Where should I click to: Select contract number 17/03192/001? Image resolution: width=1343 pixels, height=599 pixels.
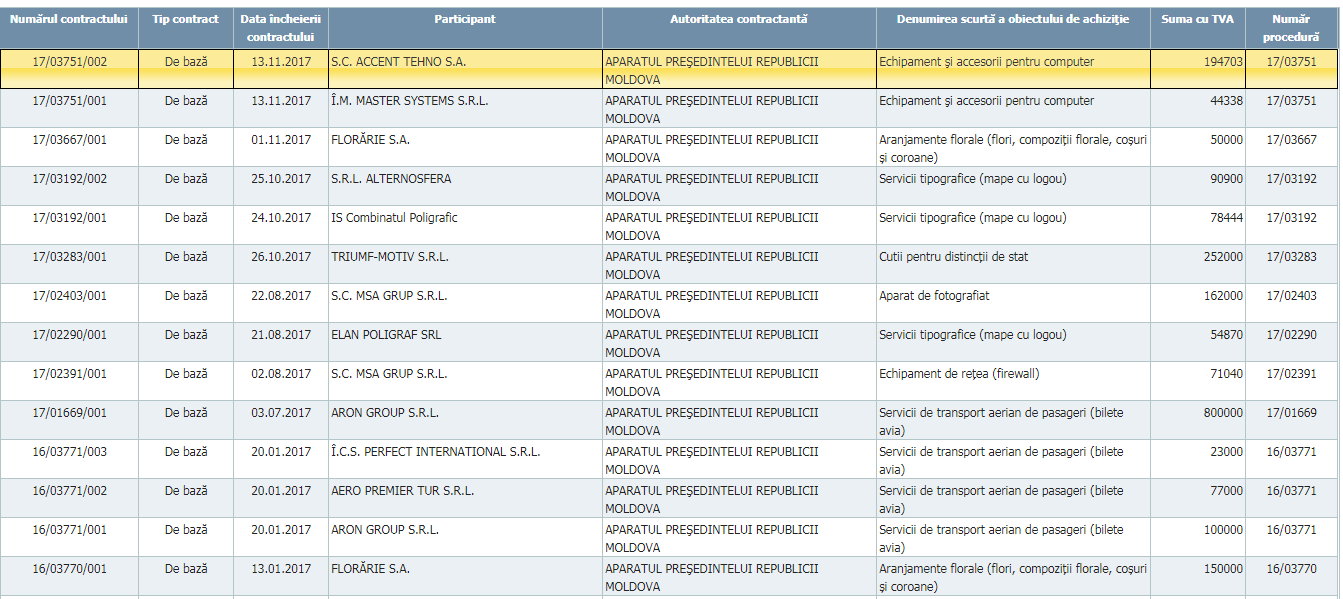pos(69,218)
